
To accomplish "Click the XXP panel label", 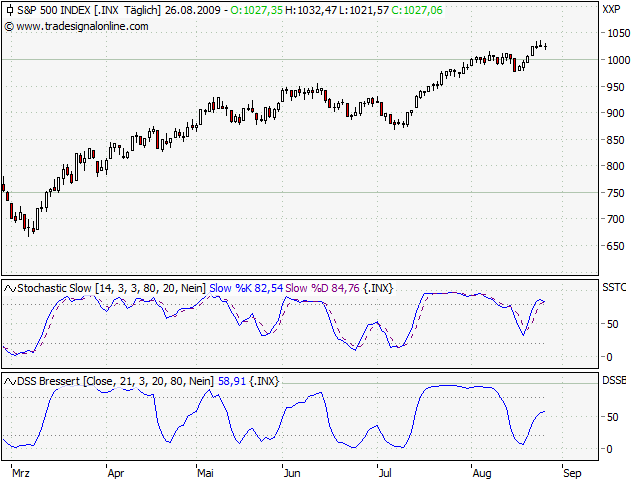I will 611,9.
